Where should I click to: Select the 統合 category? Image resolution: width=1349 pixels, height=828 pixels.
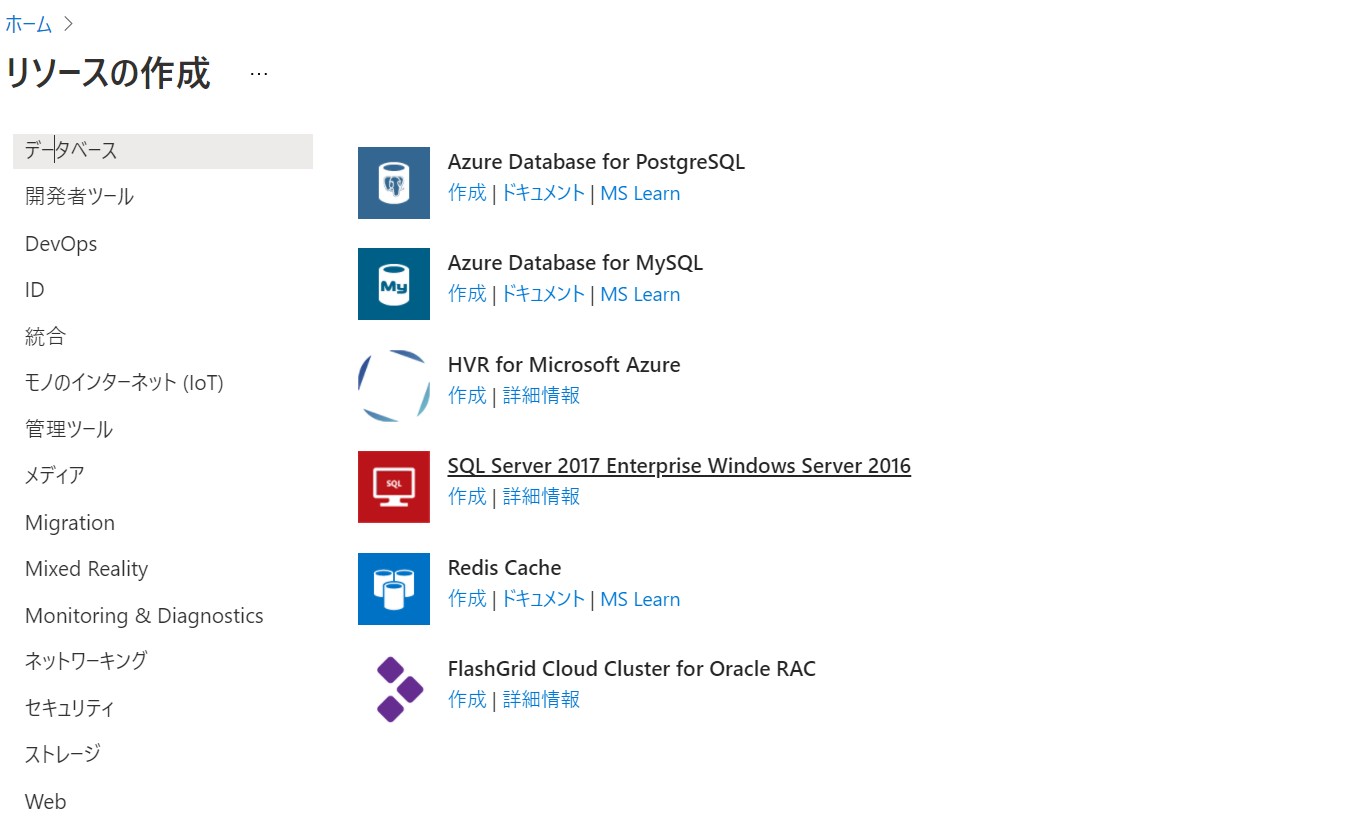(45, 337)
